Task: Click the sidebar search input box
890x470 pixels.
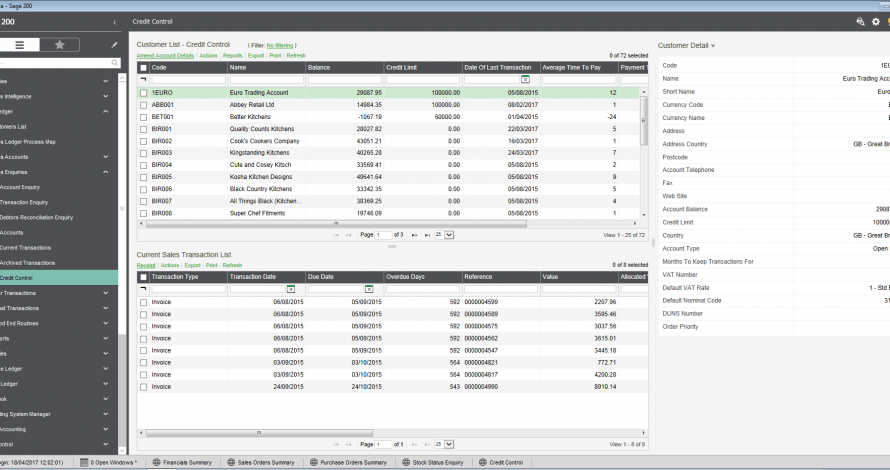Action: pyautogui.click(x=55, y=62)
